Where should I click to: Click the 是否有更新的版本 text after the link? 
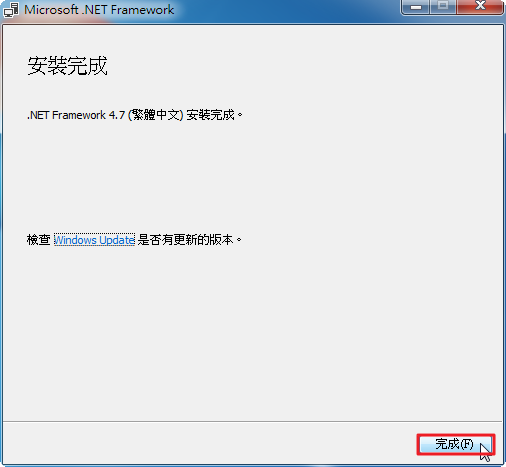pyautogui.click(x=186, y=240)
